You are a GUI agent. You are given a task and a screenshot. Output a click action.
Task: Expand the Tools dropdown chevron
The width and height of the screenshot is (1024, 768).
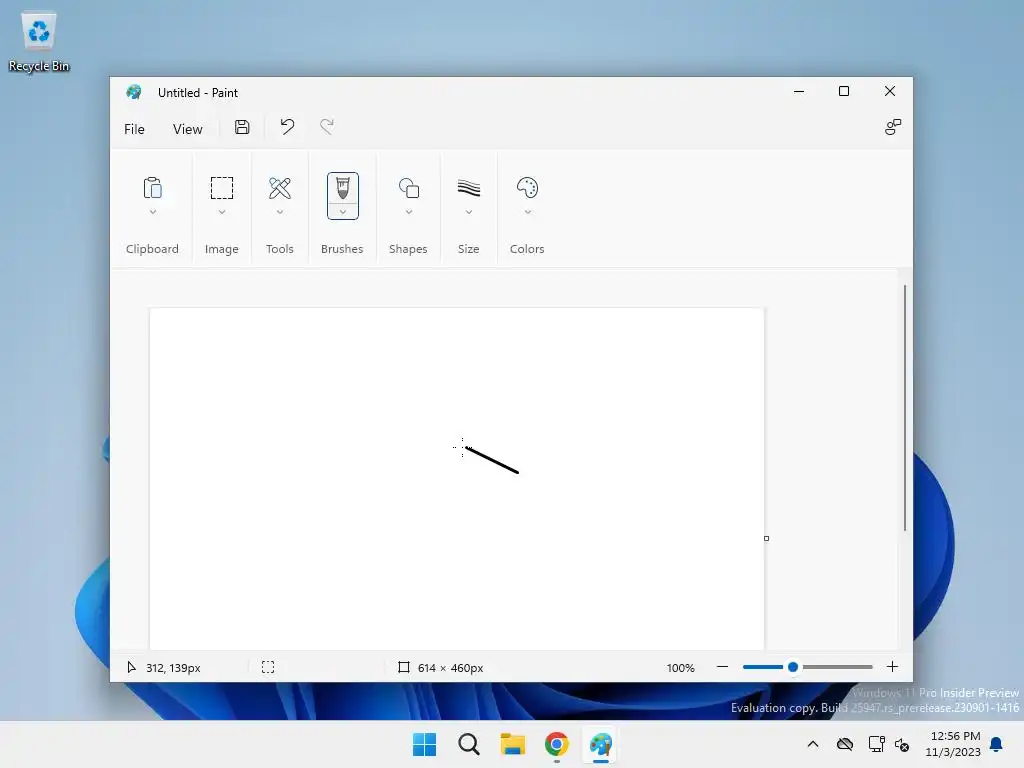tap(280, 212)
